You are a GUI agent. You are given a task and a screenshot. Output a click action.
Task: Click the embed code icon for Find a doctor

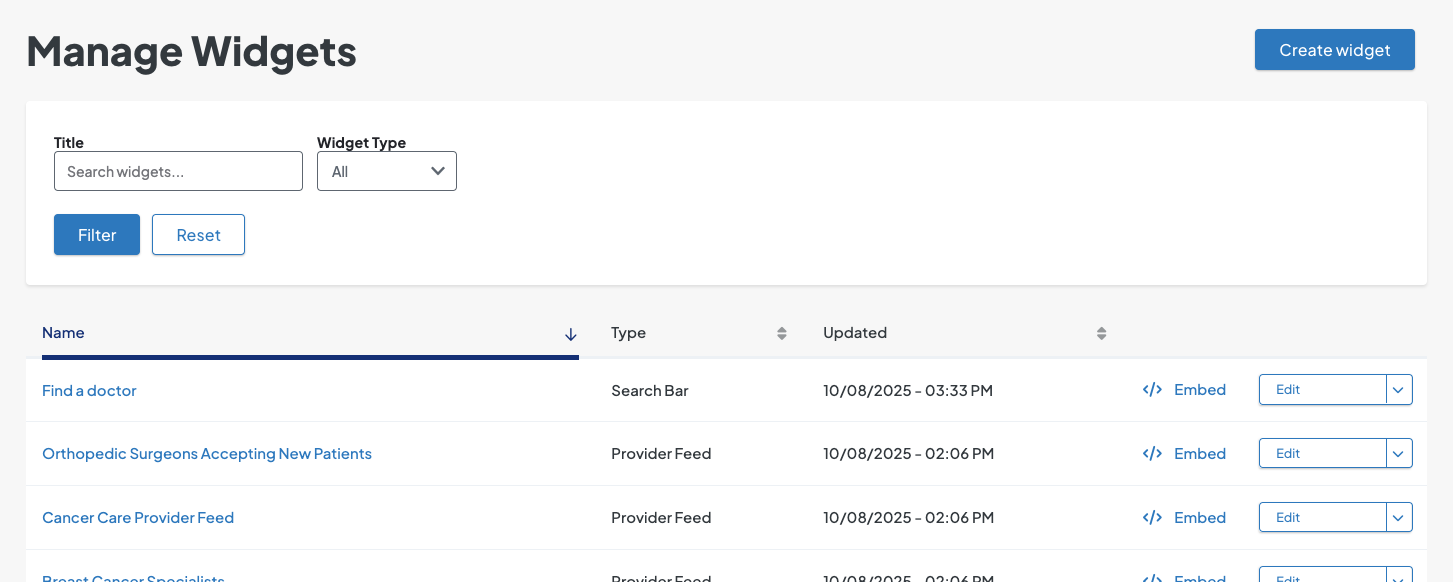pyautogui.click(x=1151, y=390)
